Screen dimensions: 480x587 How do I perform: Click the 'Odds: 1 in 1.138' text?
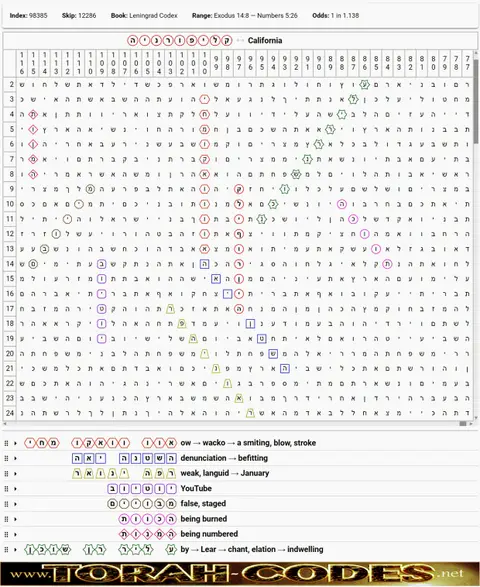335,16
